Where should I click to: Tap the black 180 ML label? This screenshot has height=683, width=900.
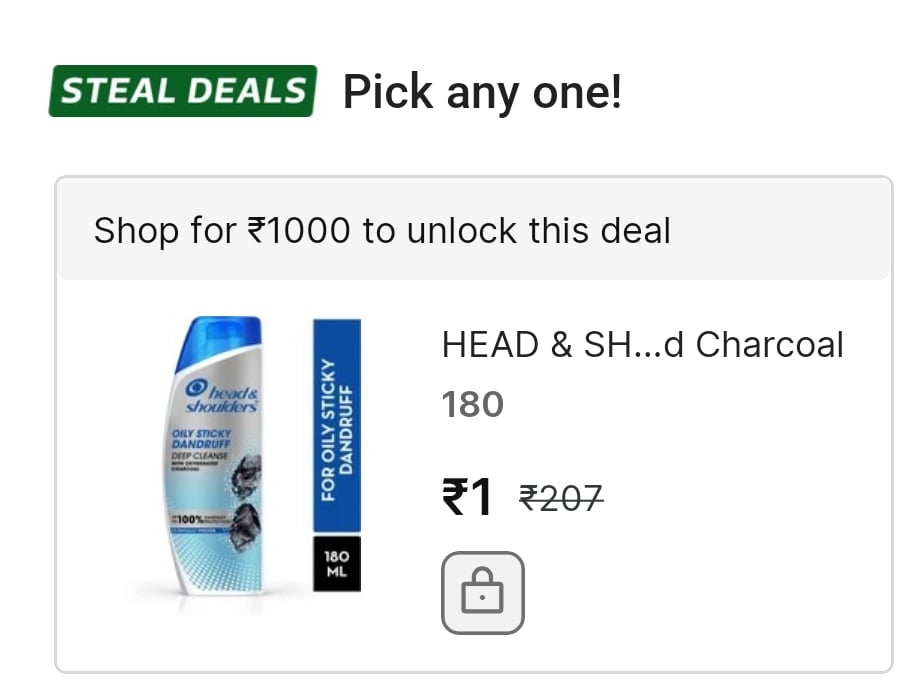(337, 564)
